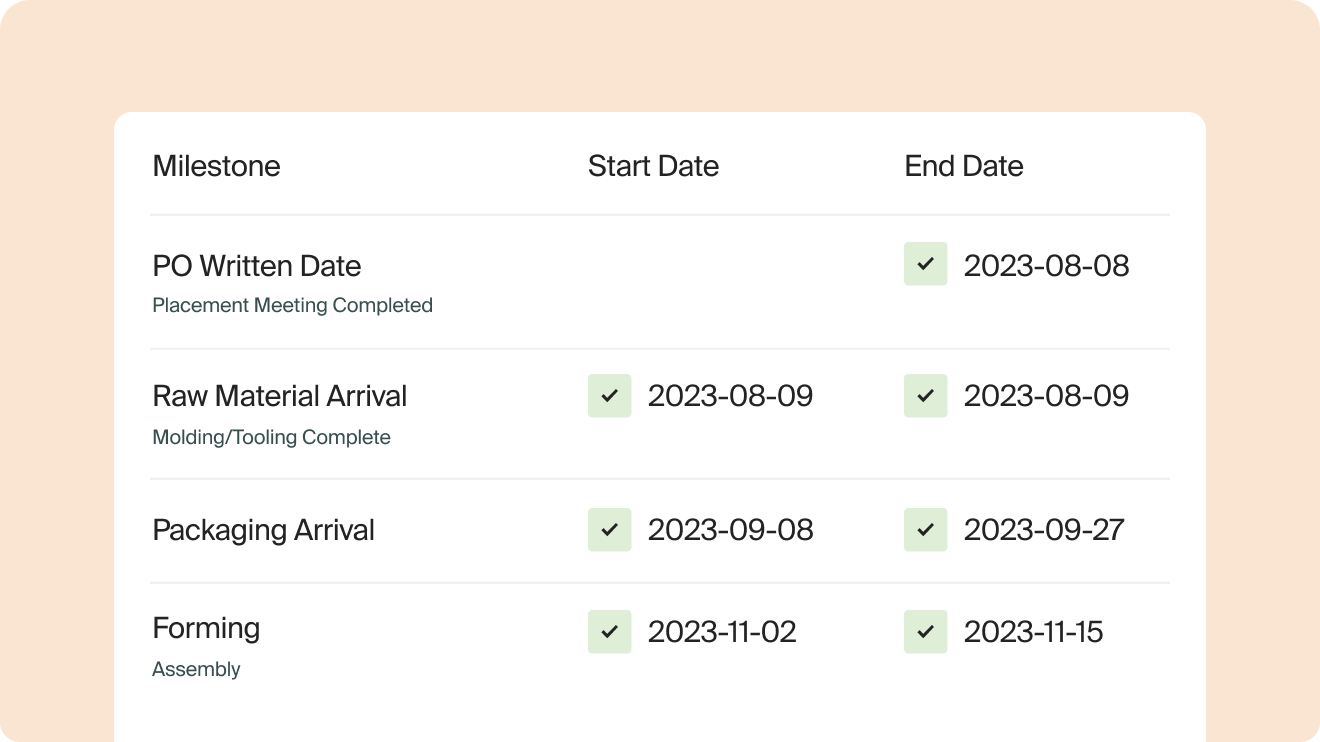Click the Milestone column header
The image size is (1320, 742).
[216, 166]
